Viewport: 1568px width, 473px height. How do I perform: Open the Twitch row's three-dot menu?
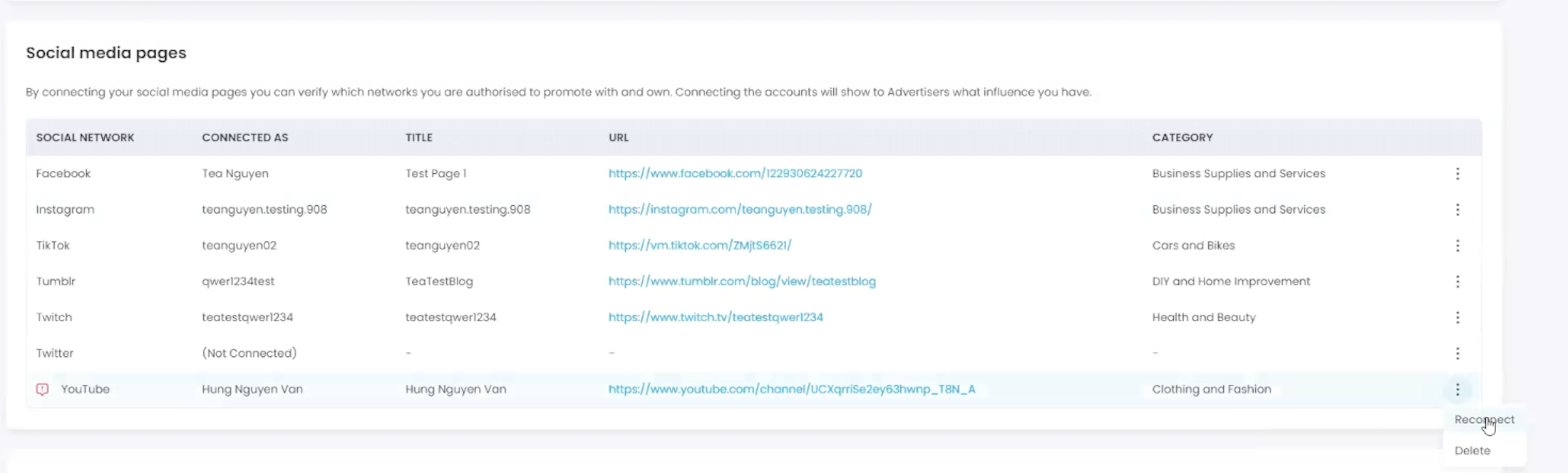pyautogui.click(x=1458, y=318)
